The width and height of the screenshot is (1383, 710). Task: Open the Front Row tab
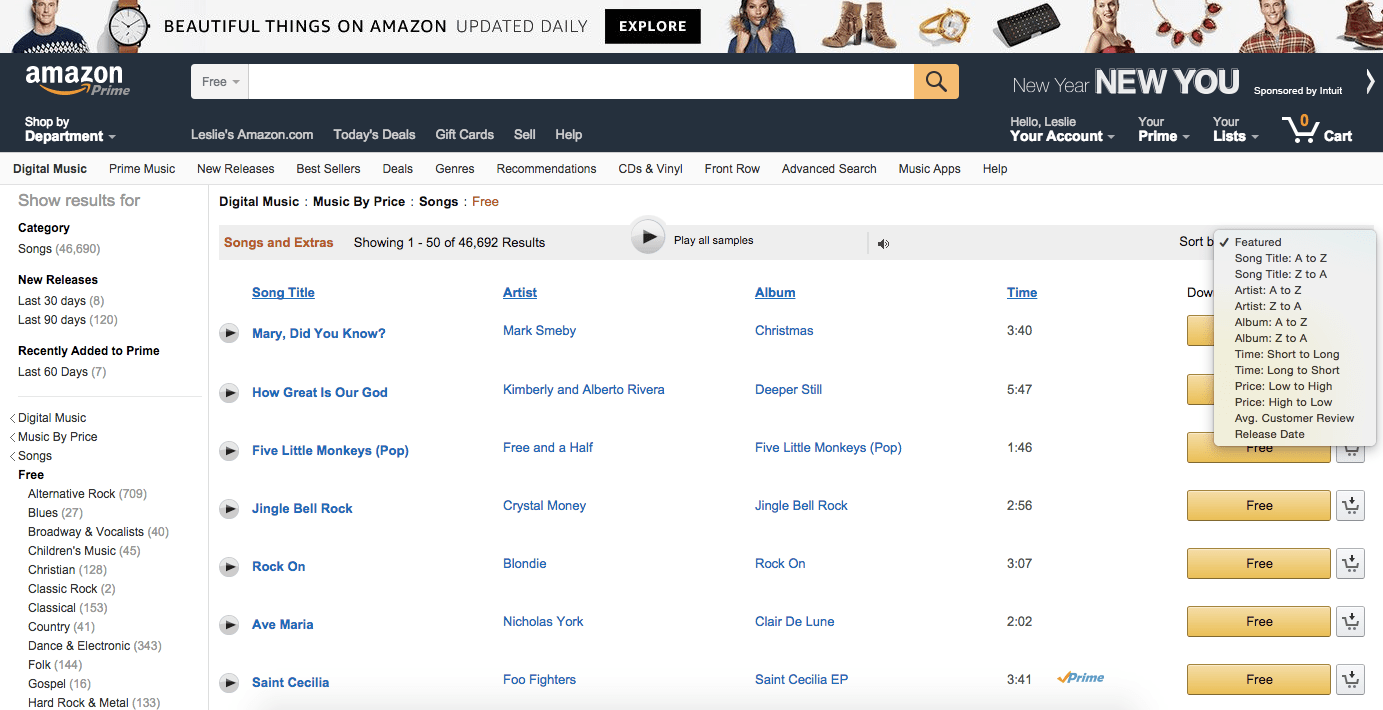(x=732, y=169)
